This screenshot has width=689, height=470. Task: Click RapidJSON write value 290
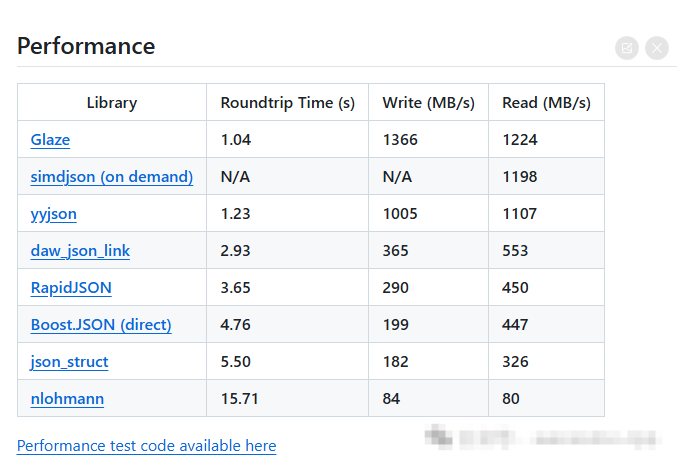pyautogui.click(x=395, y=288)
